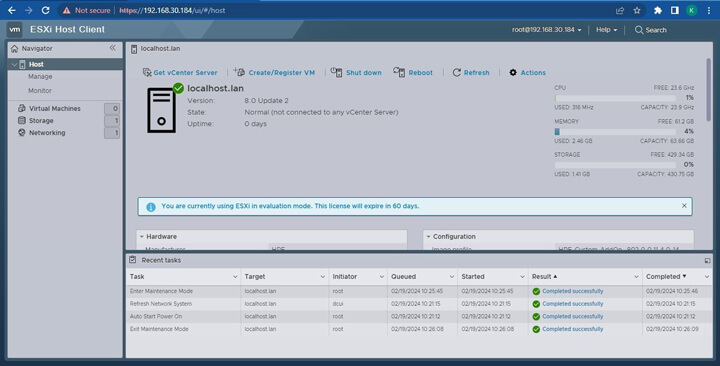Click the Refresh circular arrow icon
Viewport: 720px width, 366px height.
tap(456, 73)
